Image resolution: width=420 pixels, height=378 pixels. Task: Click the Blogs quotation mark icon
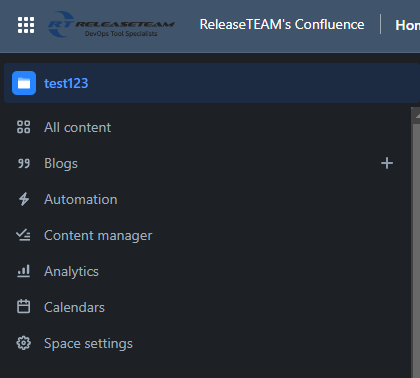tap(24, 163)
